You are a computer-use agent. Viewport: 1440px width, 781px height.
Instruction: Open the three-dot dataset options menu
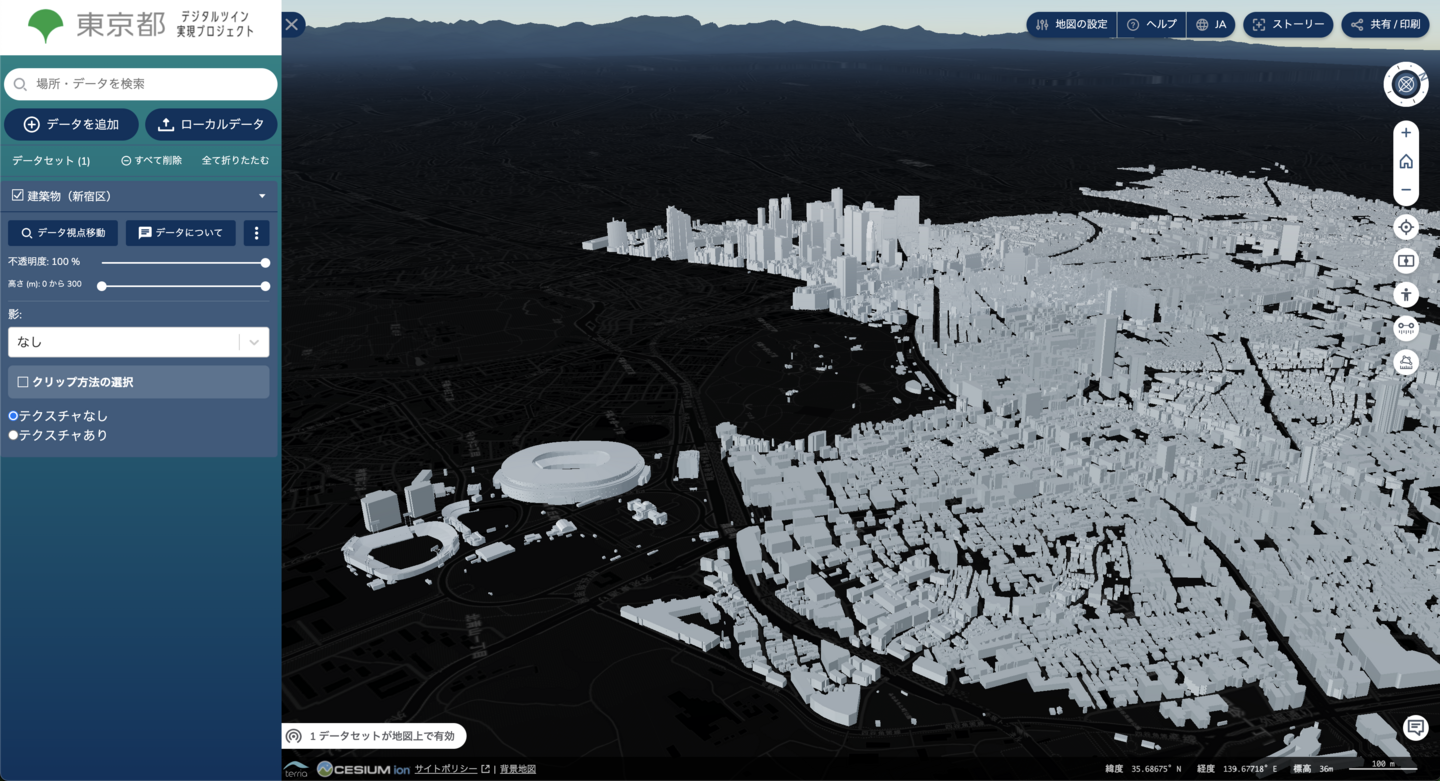coord(256,233)
